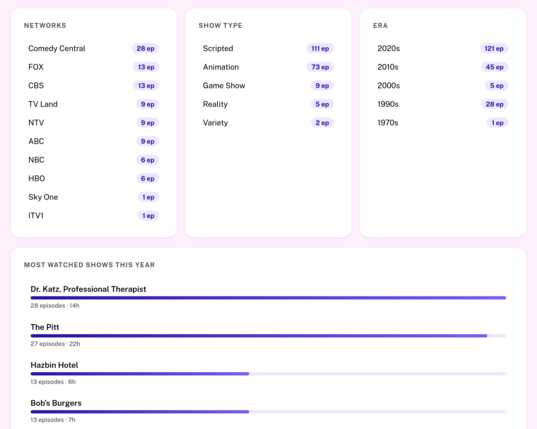
Task: Click the NETWORKS card heading
Action: [x=45, y=26]
